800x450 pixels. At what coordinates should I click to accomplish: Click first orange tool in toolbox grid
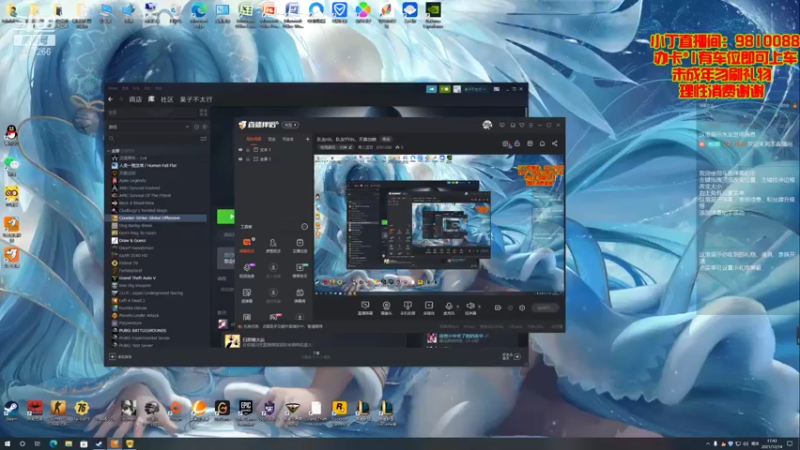247,245
